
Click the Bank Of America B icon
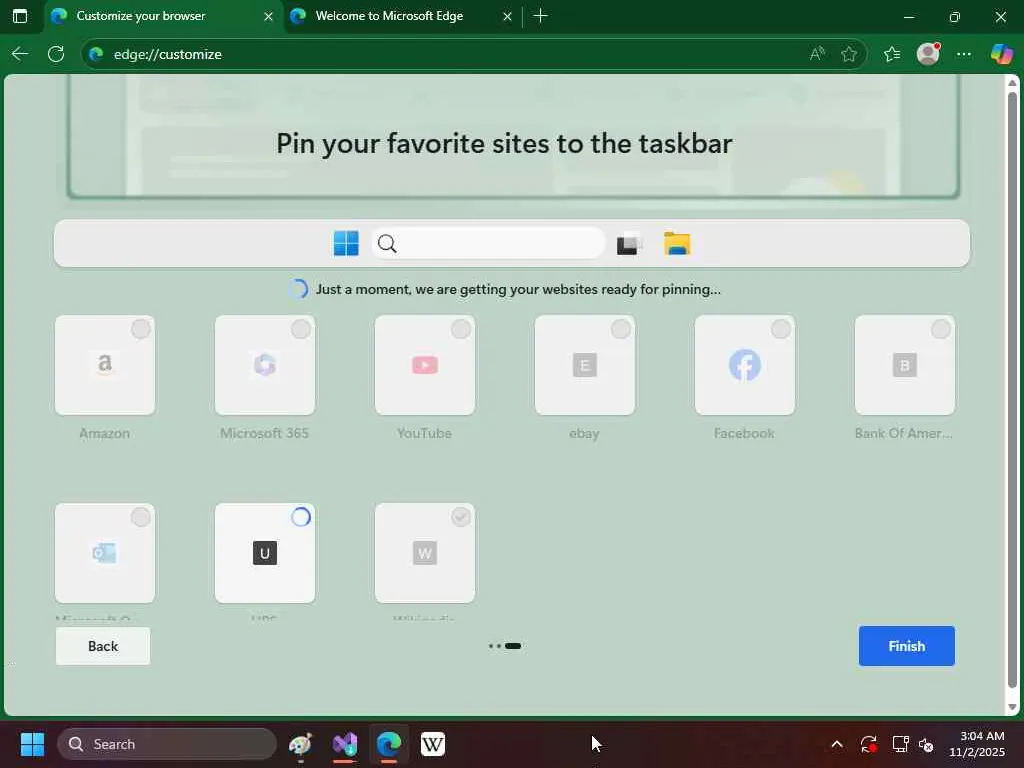coord(904,365)
